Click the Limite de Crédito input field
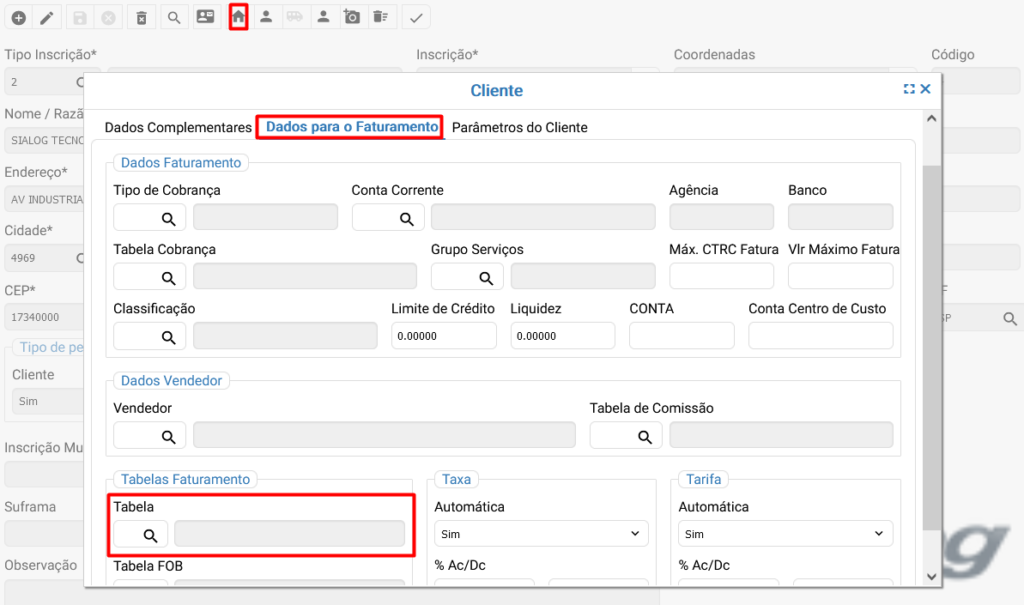The height and width of the screenshot is (605, 1024). coord(443,336)
